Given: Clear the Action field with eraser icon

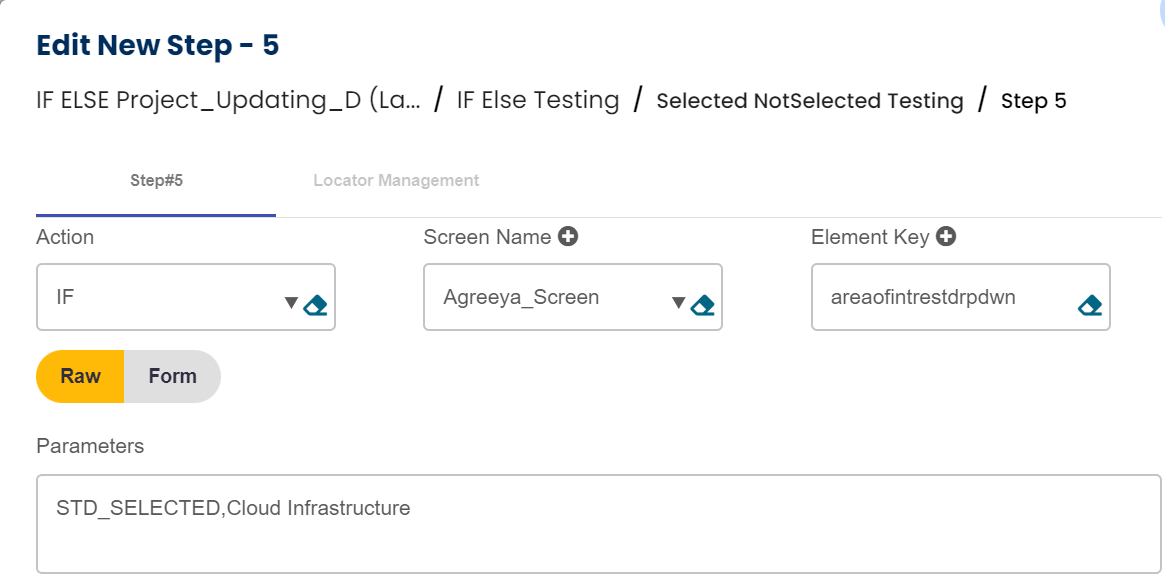Looking at the screenshot, I should coord(316,304).
